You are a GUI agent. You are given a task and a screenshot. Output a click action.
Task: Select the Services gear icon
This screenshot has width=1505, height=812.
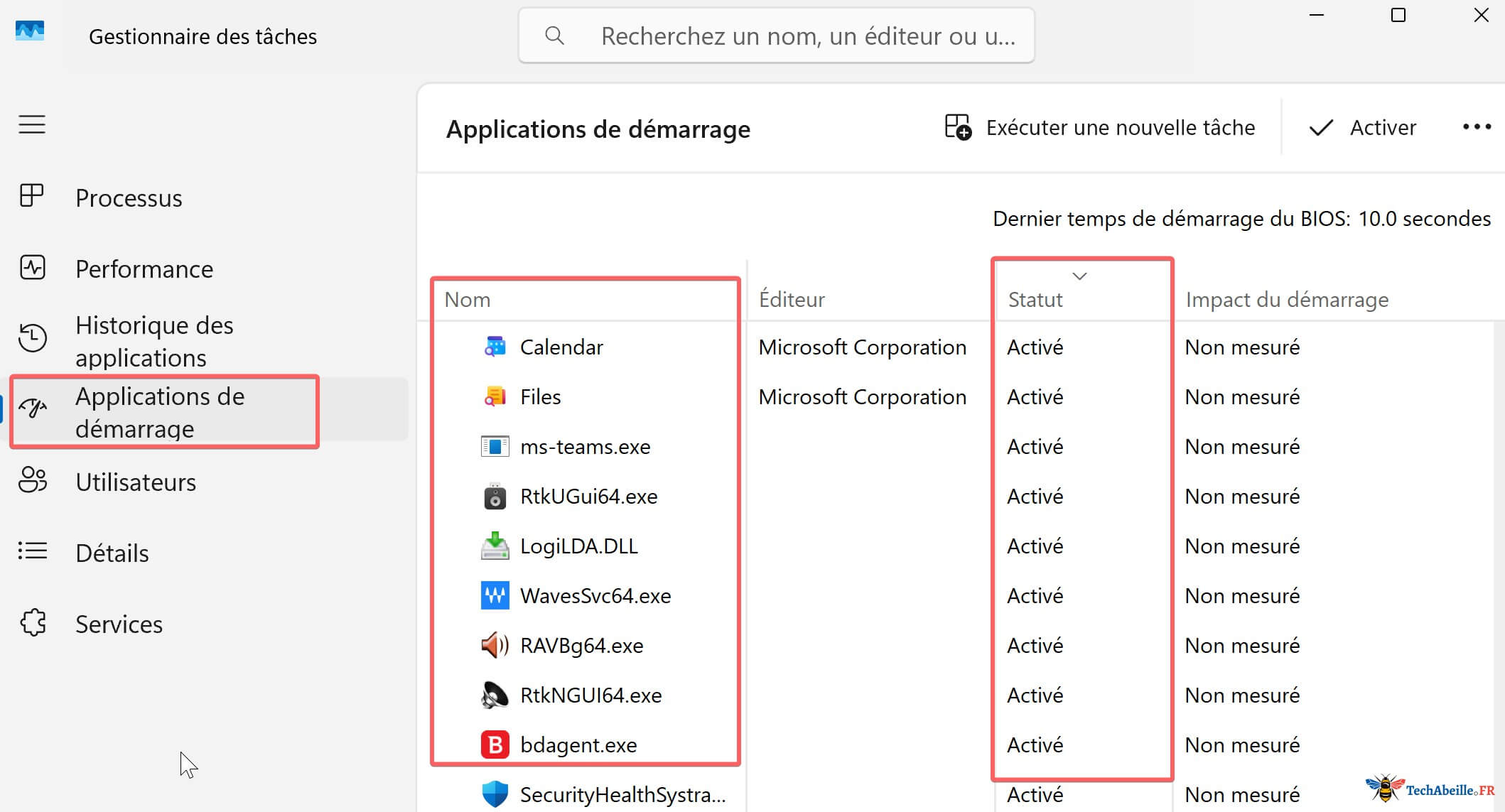tap(32, 623)
